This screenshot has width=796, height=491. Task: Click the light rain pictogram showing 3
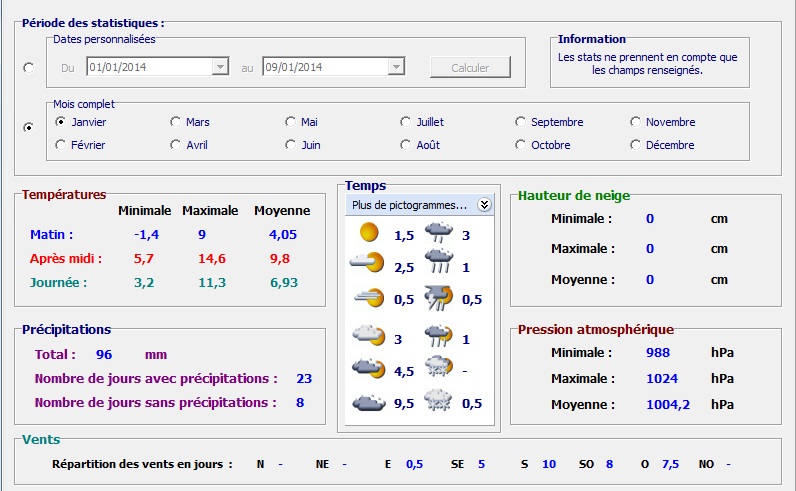click(x=439, y=232)
